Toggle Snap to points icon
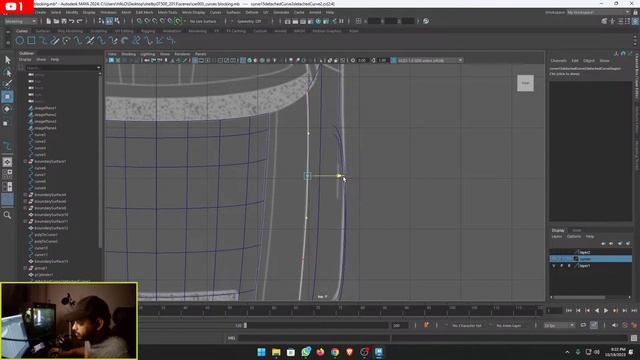 point(155,21)
